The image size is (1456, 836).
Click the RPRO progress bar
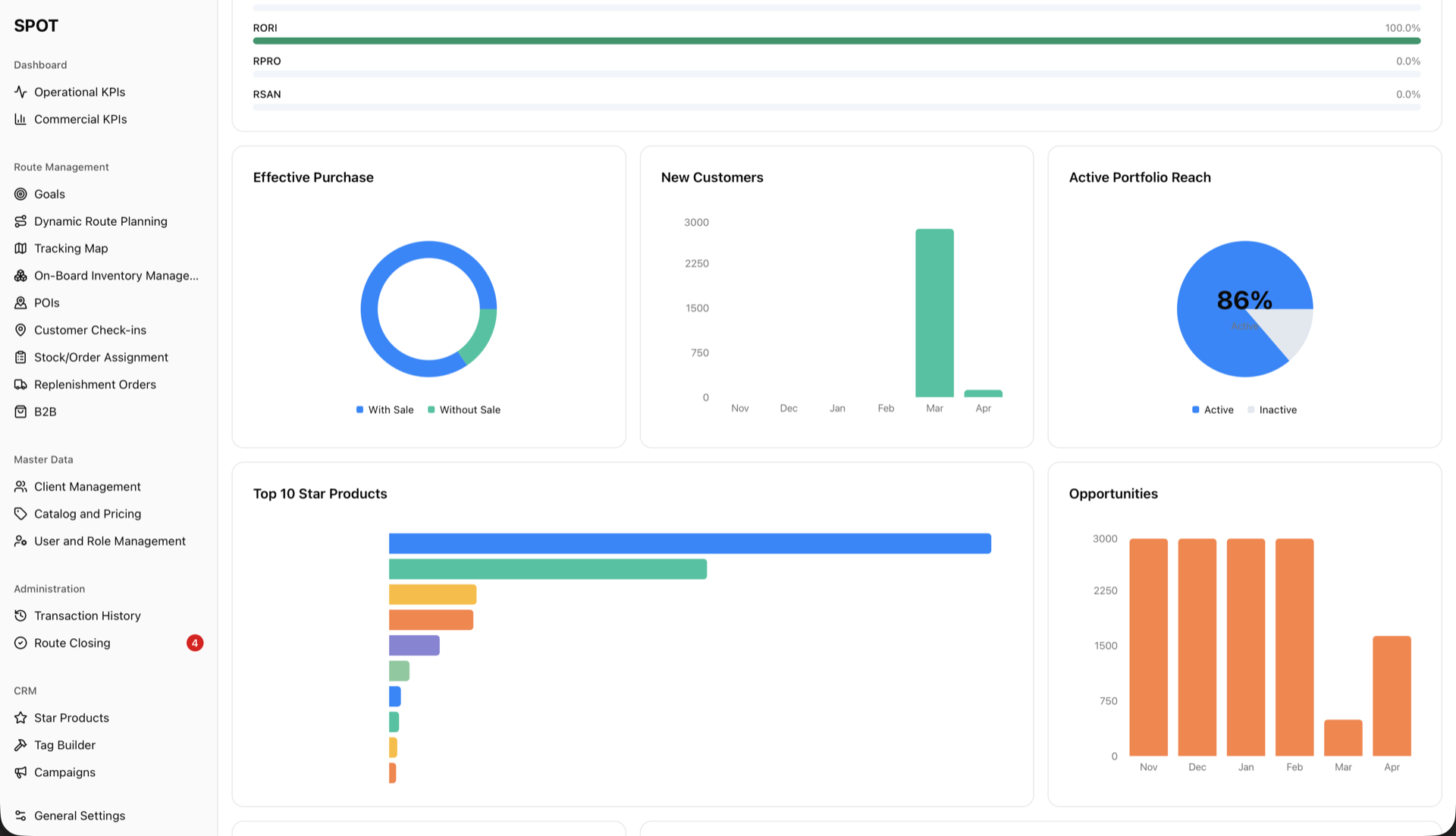(836, 74)
